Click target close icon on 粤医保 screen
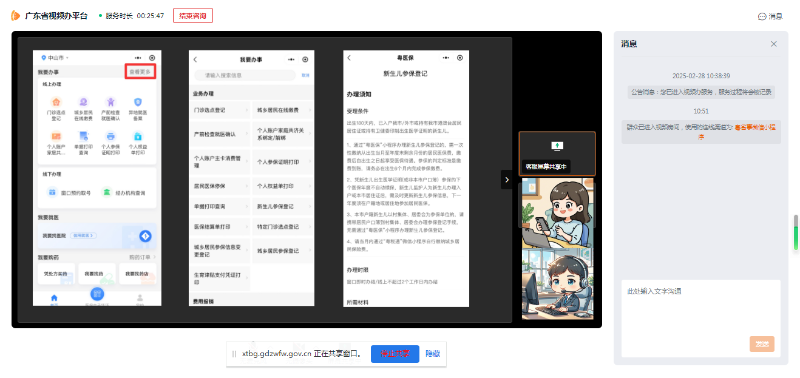The width and height of the screenshot is (800, 378). [460, 58]
